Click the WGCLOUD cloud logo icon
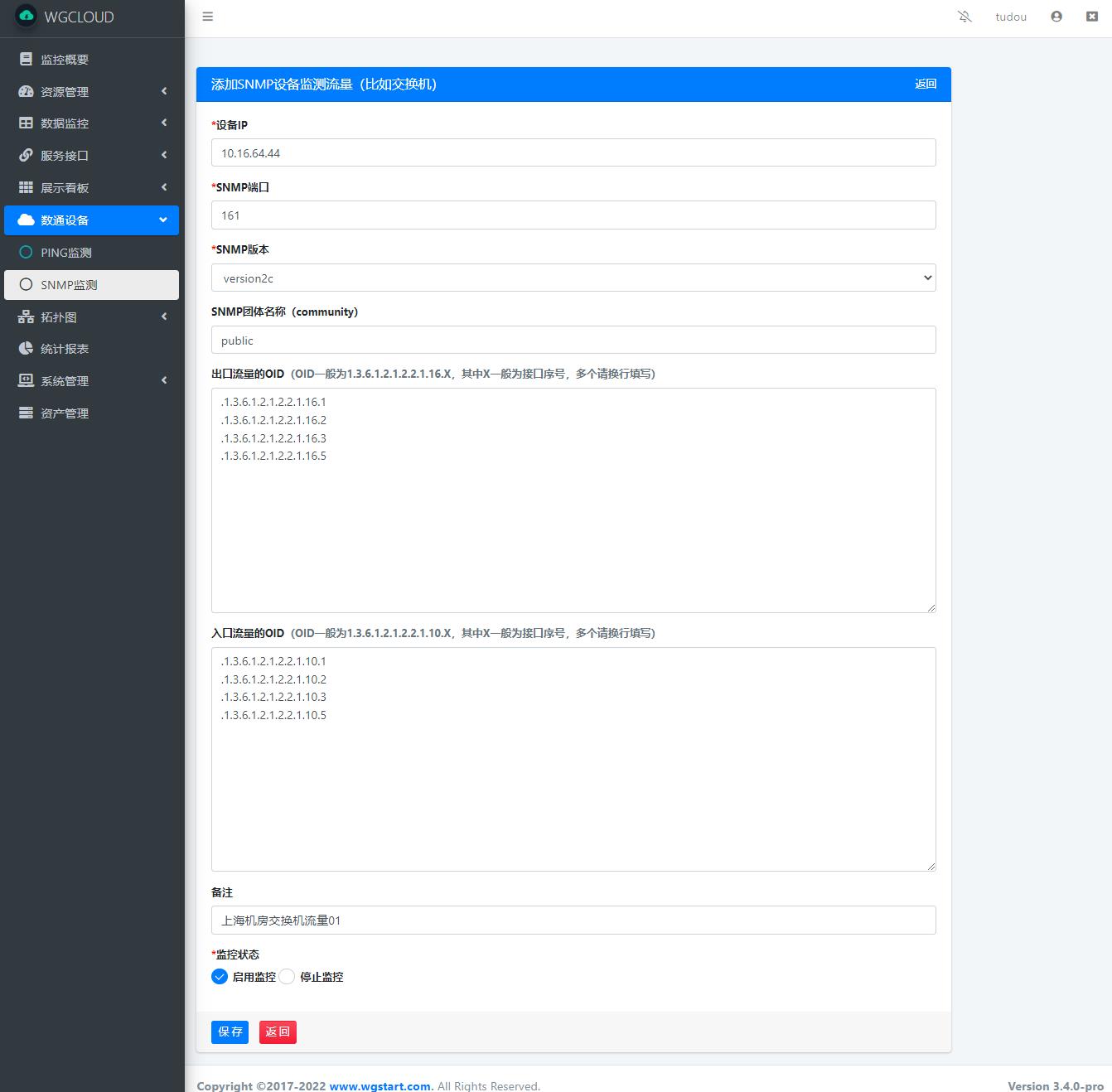Screen dimensions: 1112x1092 [27, 17]
